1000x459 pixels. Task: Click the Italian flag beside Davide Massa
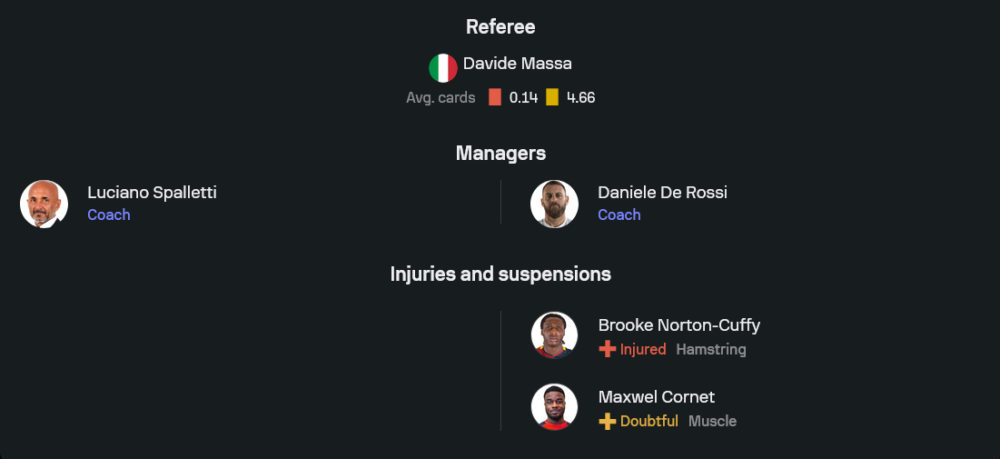coord(443,68)
